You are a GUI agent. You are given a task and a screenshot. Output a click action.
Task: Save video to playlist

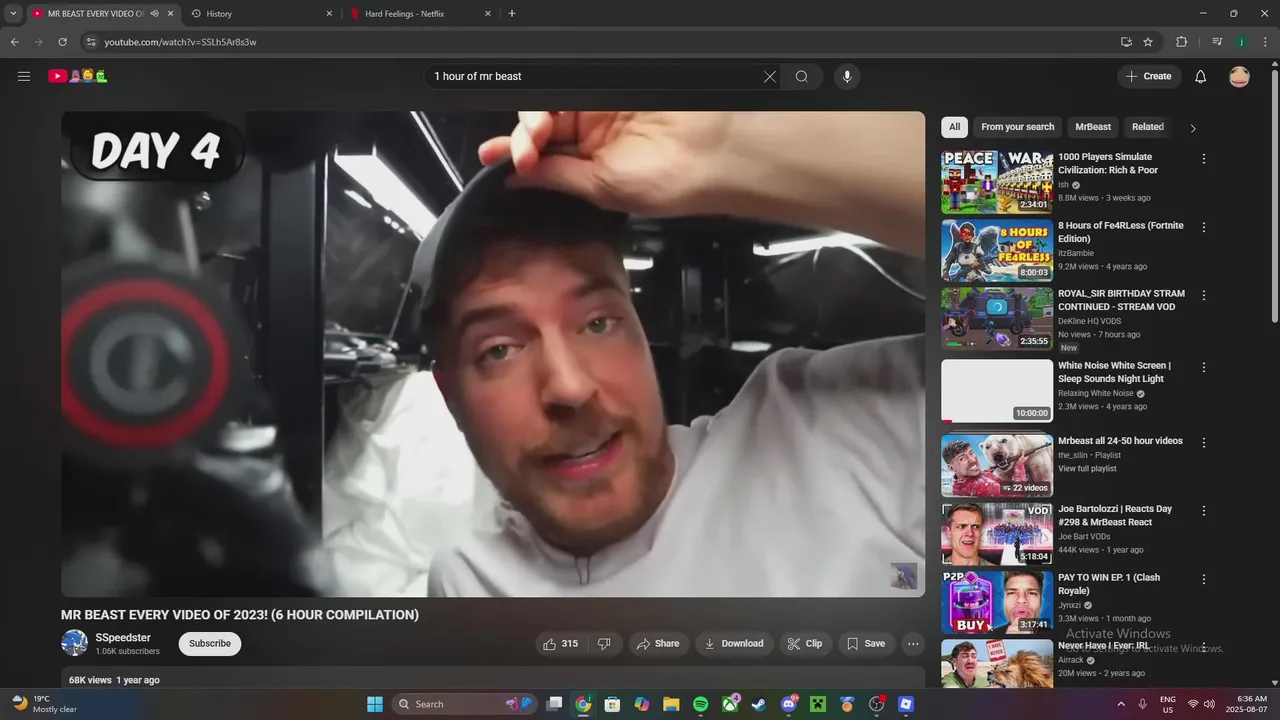[x=866, y=644]
